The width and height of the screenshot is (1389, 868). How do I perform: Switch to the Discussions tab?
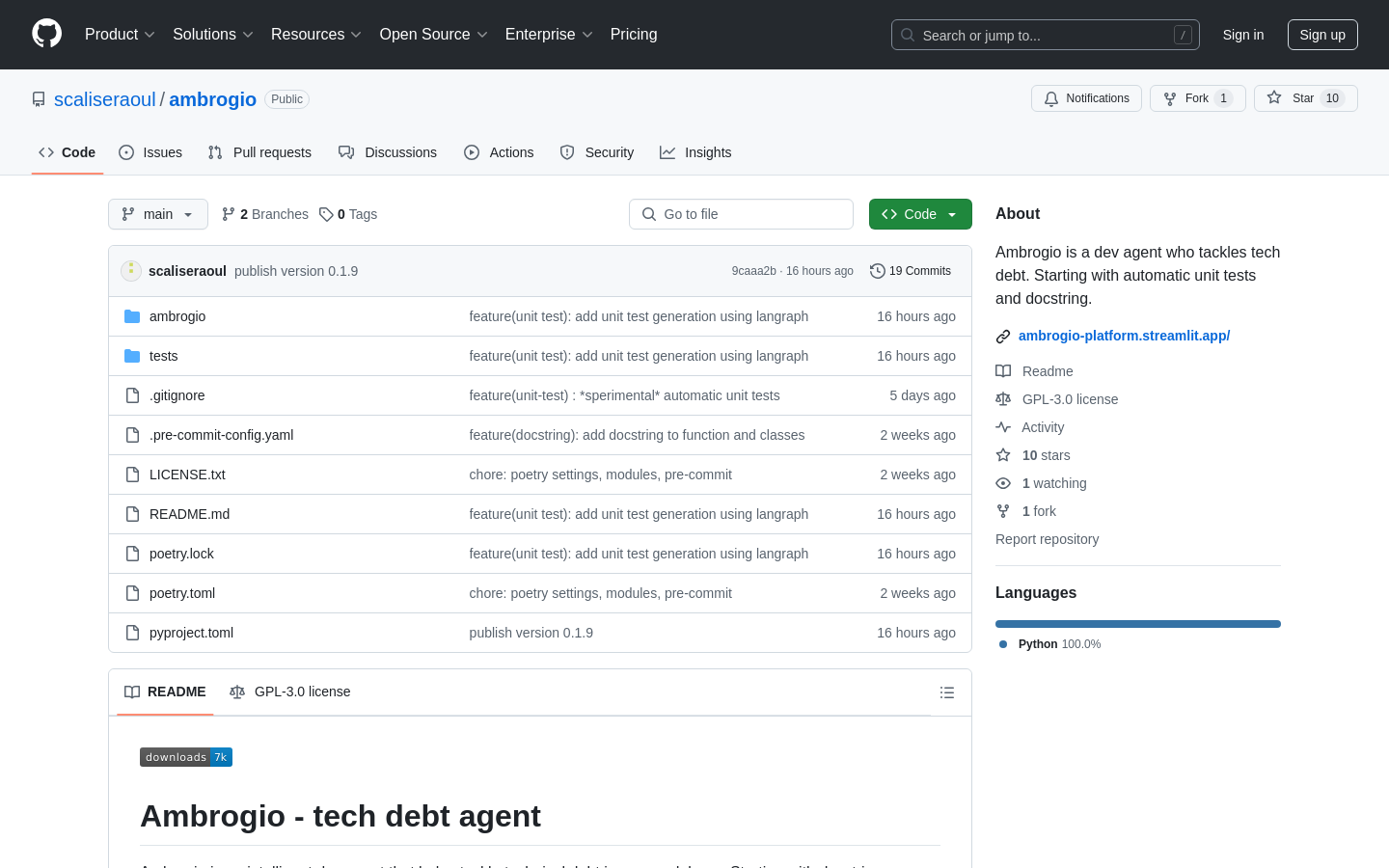[x=388, y=152]
